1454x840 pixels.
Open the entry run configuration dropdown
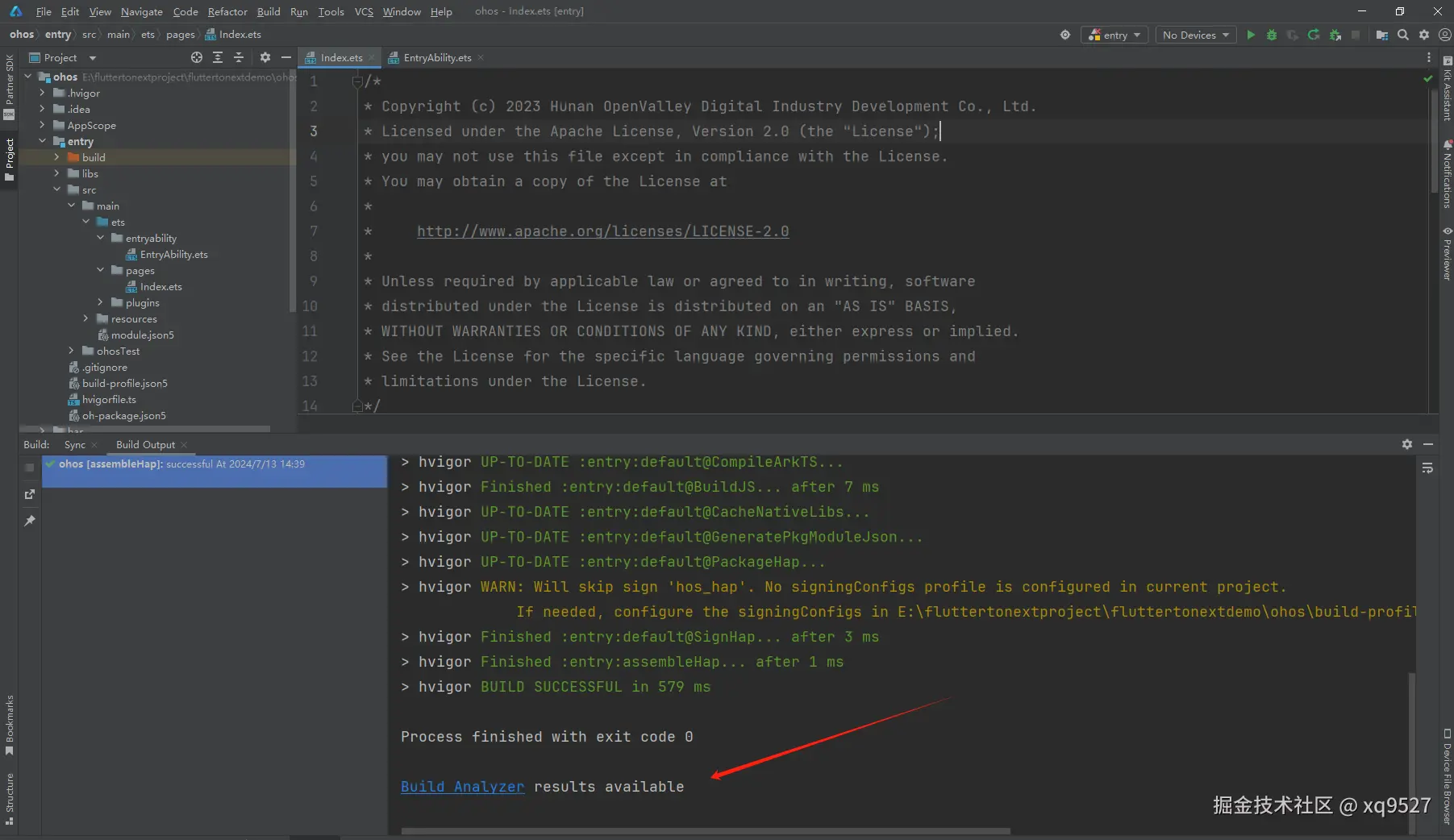(x=1114, y=35)
